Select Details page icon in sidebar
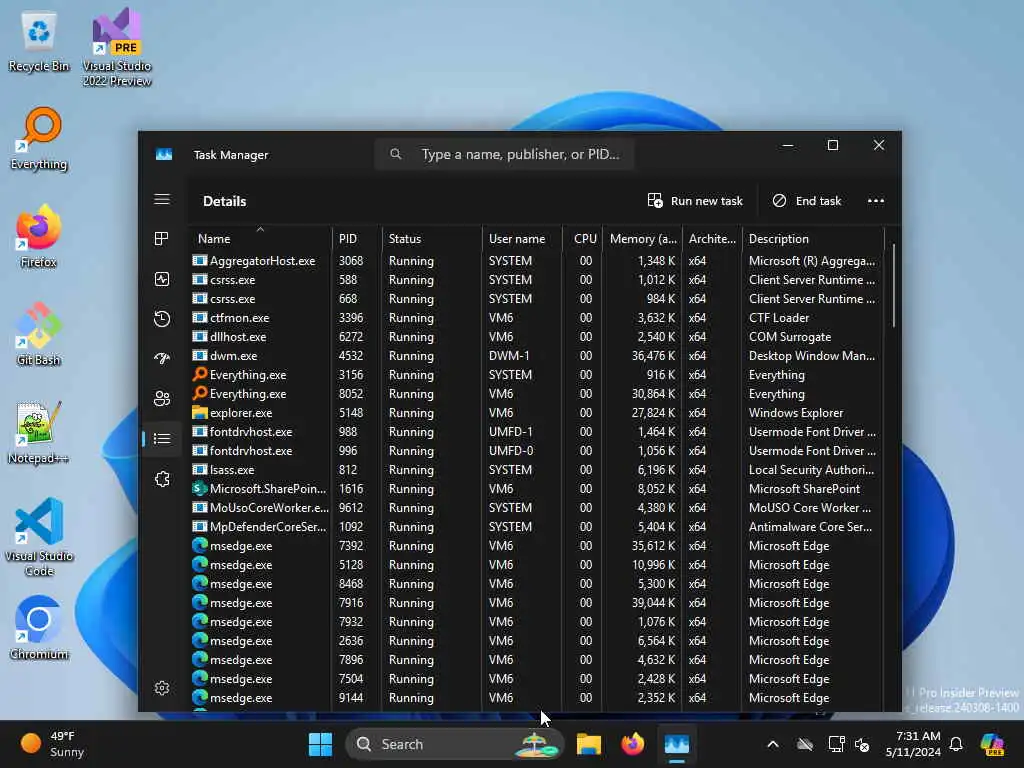The height and width of the screenshot is (768, 1024). [162, 439]
